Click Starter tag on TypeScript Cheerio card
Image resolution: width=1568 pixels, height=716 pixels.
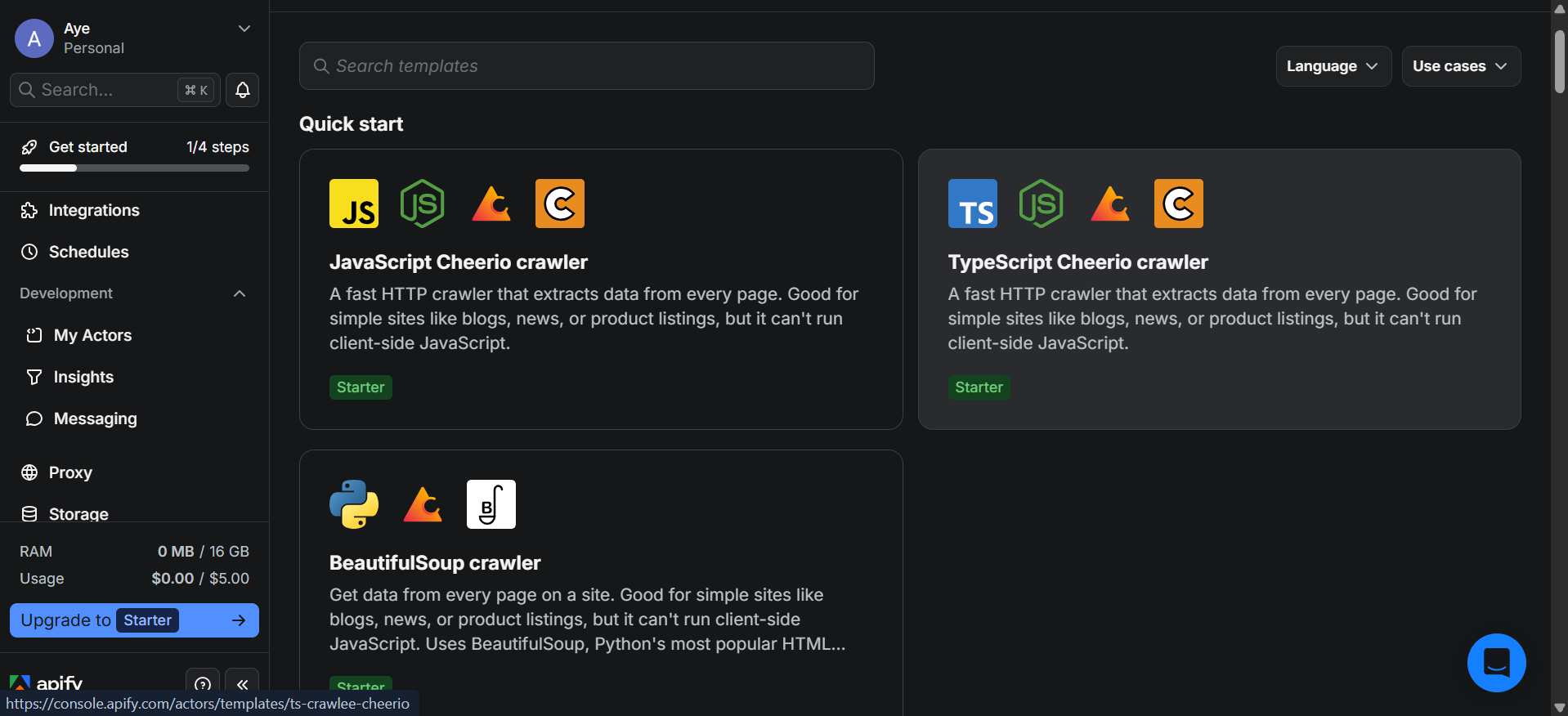pos(979,387)
